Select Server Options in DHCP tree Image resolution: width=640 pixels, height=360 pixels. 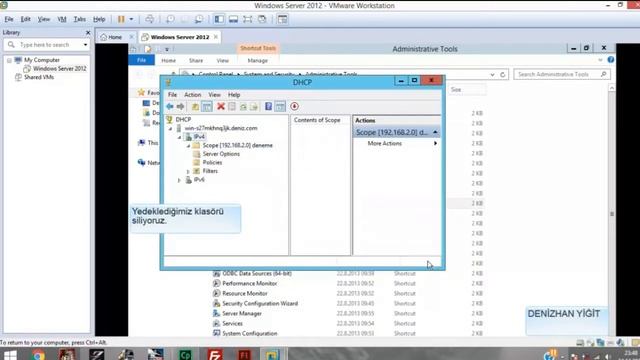point(221,154)
